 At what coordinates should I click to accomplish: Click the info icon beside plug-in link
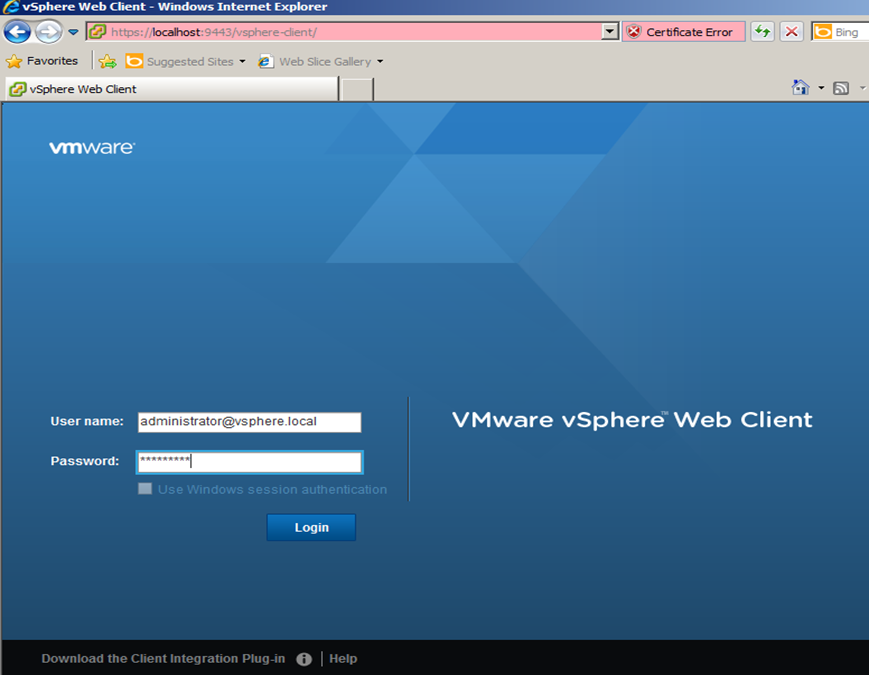[304, 659]
